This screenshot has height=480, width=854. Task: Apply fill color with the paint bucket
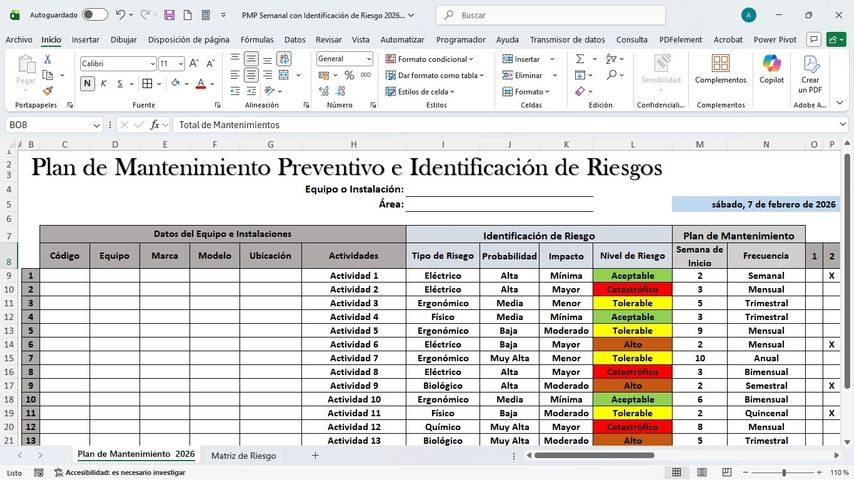tap(175, 83)
